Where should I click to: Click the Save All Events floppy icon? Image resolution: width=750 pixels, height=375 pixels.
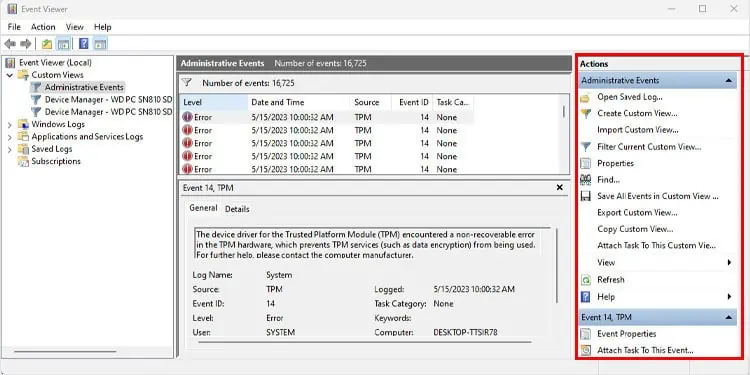click(x=585, y=196)
